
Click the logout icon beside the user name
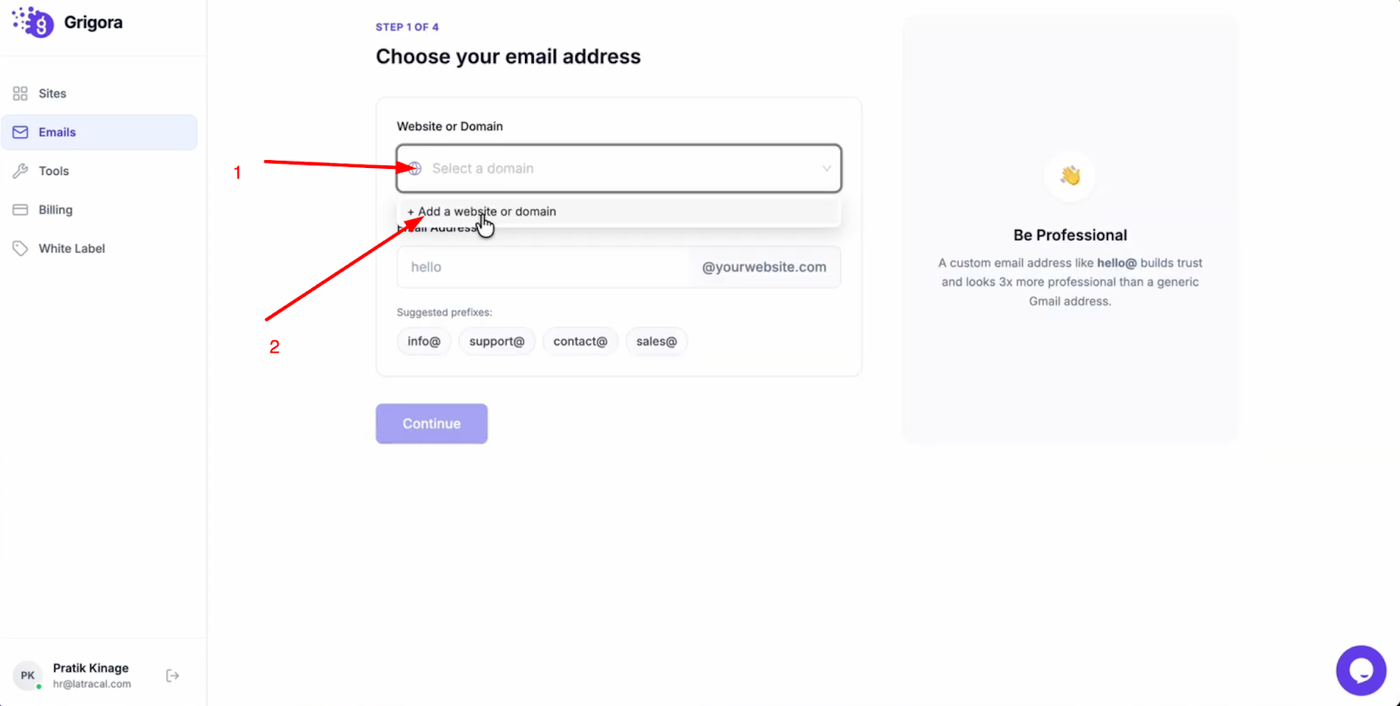point(173,676)
